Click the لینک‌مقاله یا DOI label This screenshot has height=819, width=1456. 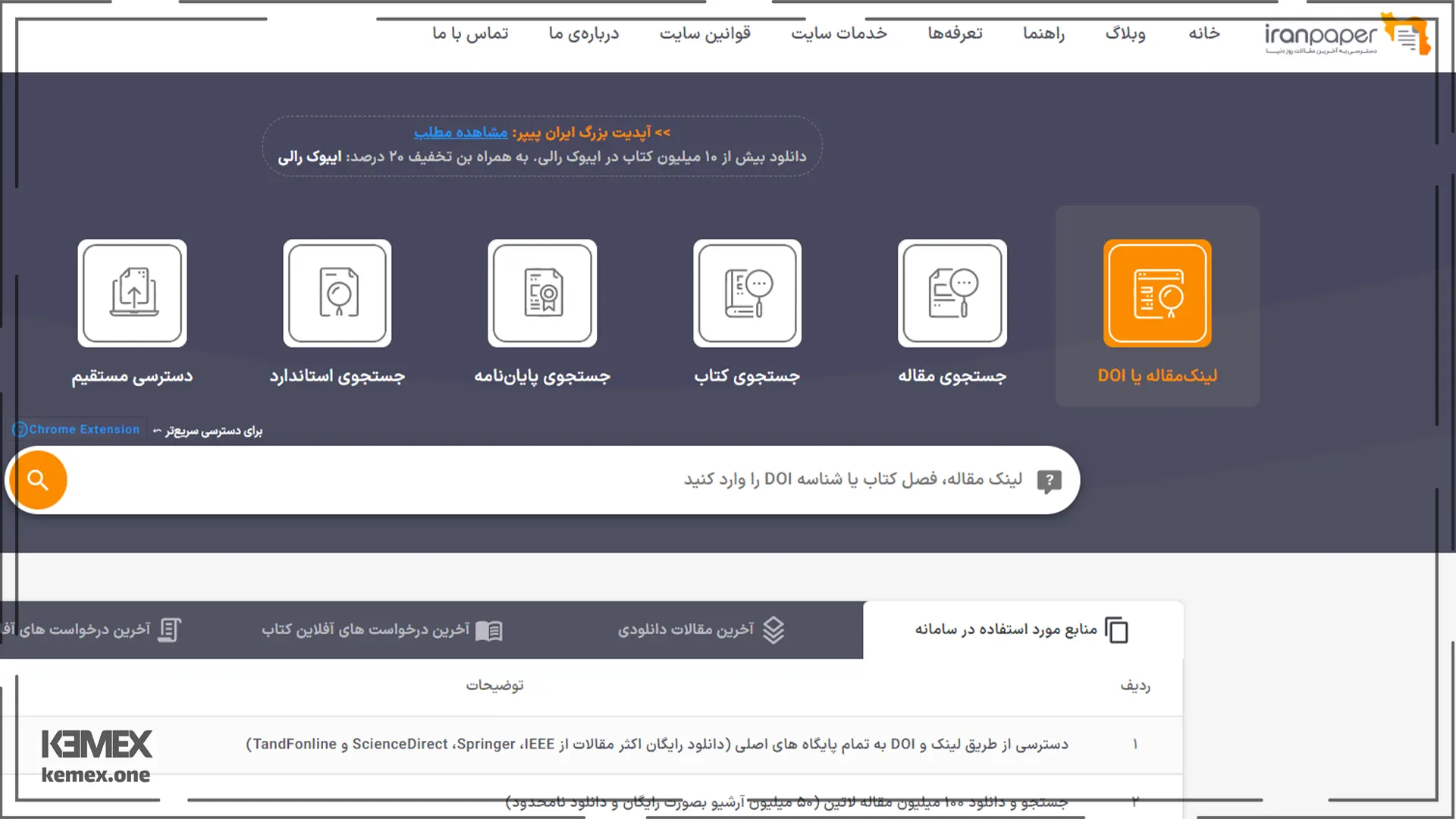click(x=1157, y=375)
